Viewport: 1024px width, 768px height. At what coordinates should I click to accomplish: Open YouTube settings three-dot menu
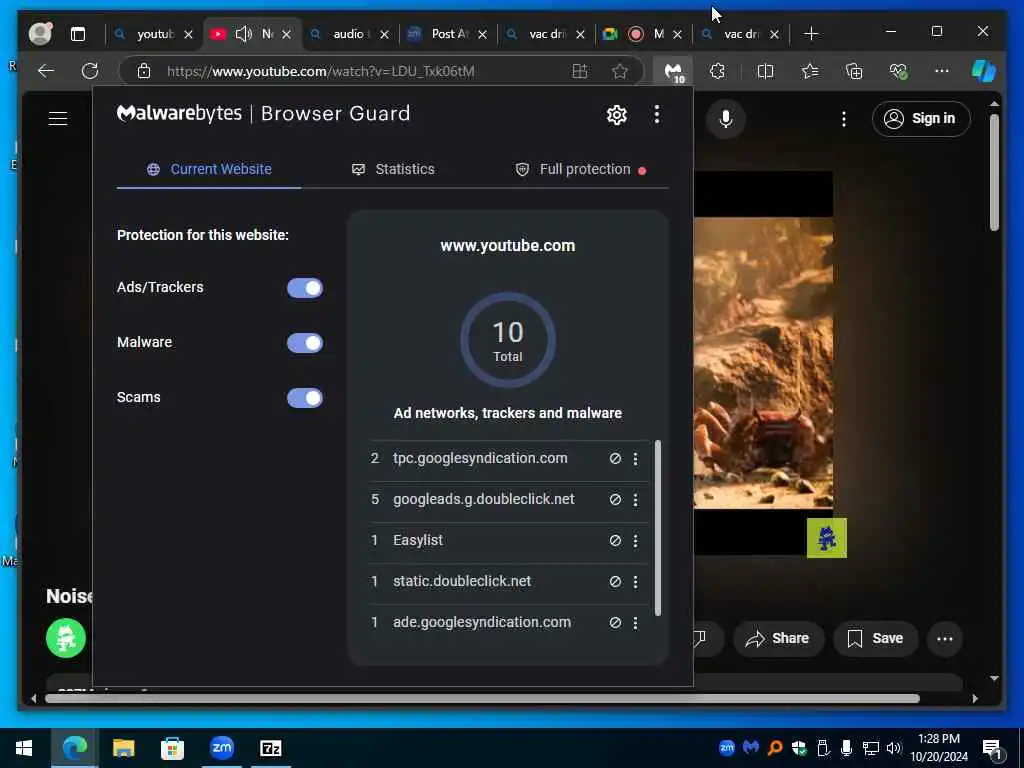(x=844, y=119)
